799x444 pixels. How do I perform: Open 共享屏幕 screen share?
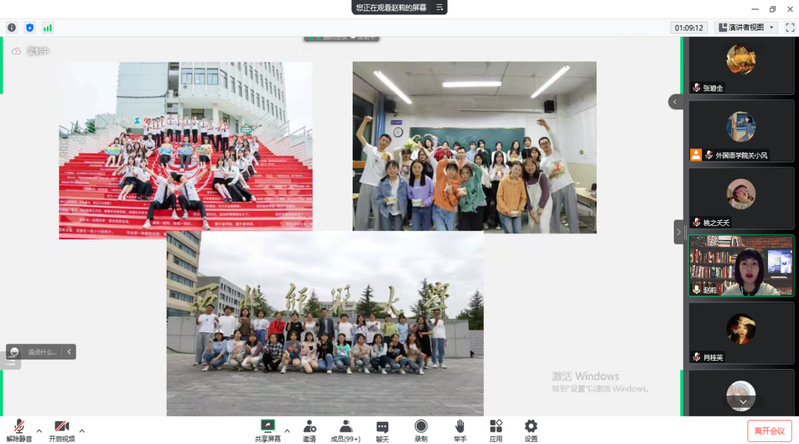coord(267,429)
